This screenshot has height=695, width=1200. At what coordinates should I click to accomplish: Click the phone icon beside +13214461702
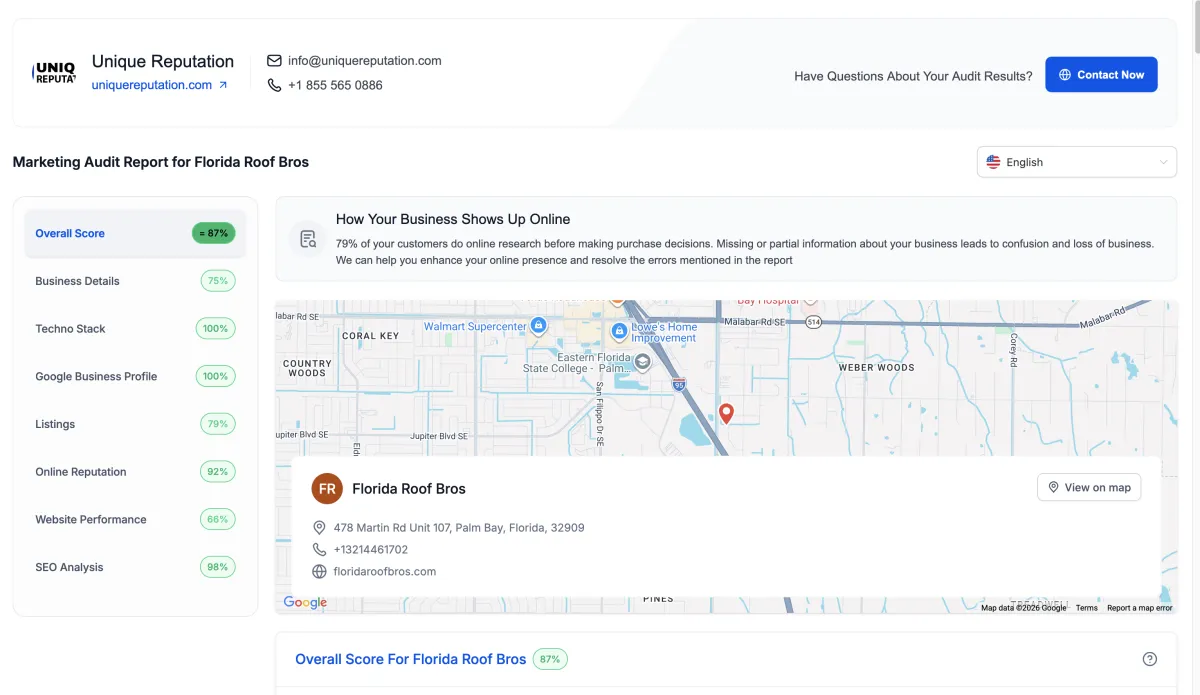pos(320,549)
